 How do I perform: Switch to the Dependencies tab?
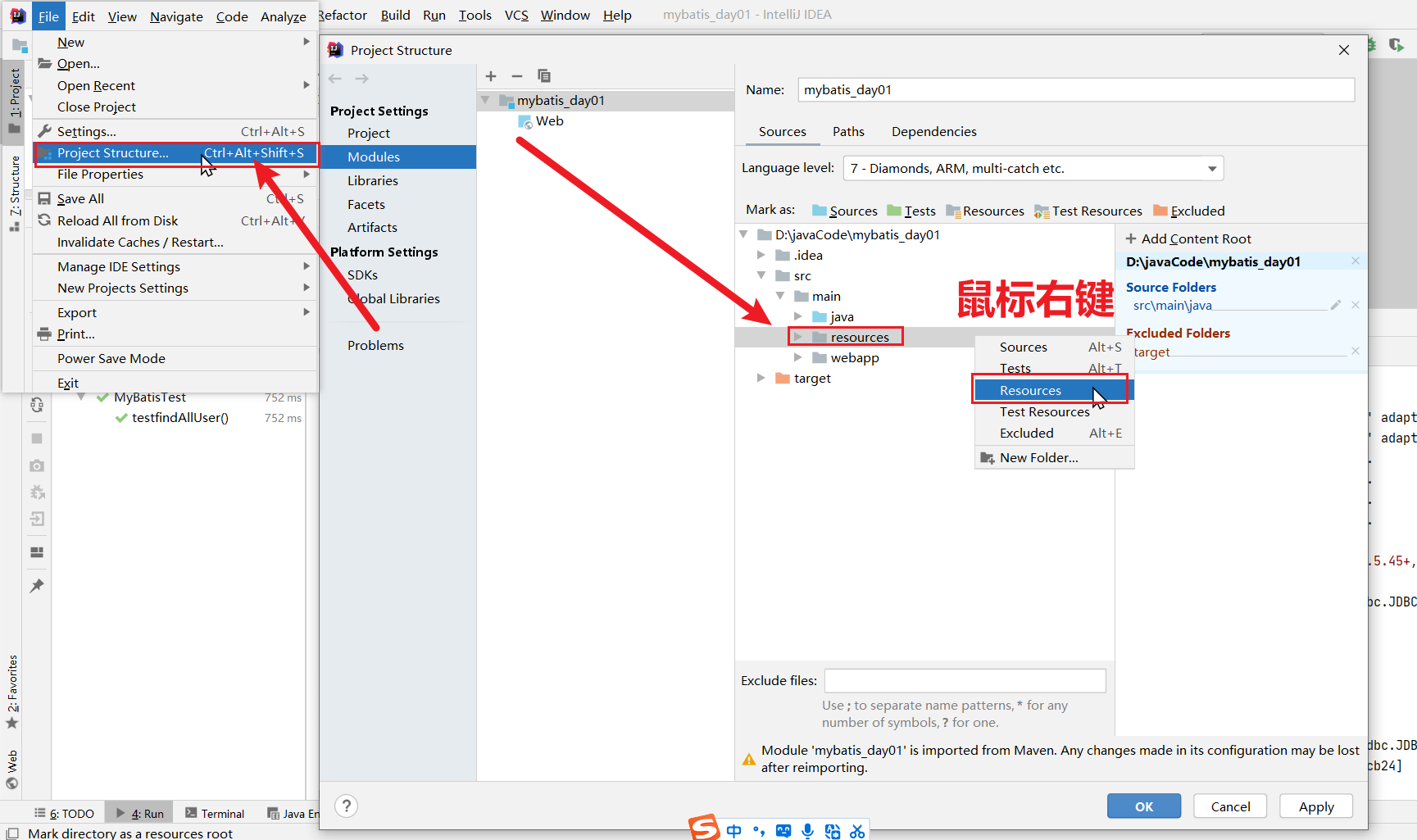click(x=933, y=131)
